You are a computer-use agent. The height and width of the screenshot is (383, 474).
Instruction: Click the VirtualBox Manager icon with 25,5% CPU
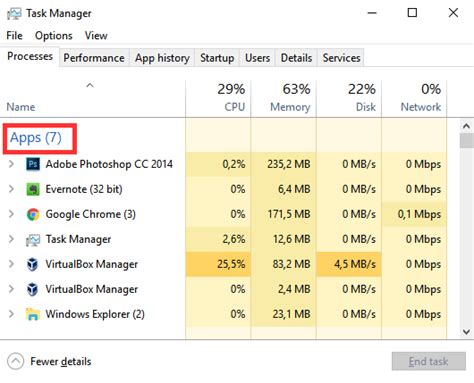coord(32,264)
